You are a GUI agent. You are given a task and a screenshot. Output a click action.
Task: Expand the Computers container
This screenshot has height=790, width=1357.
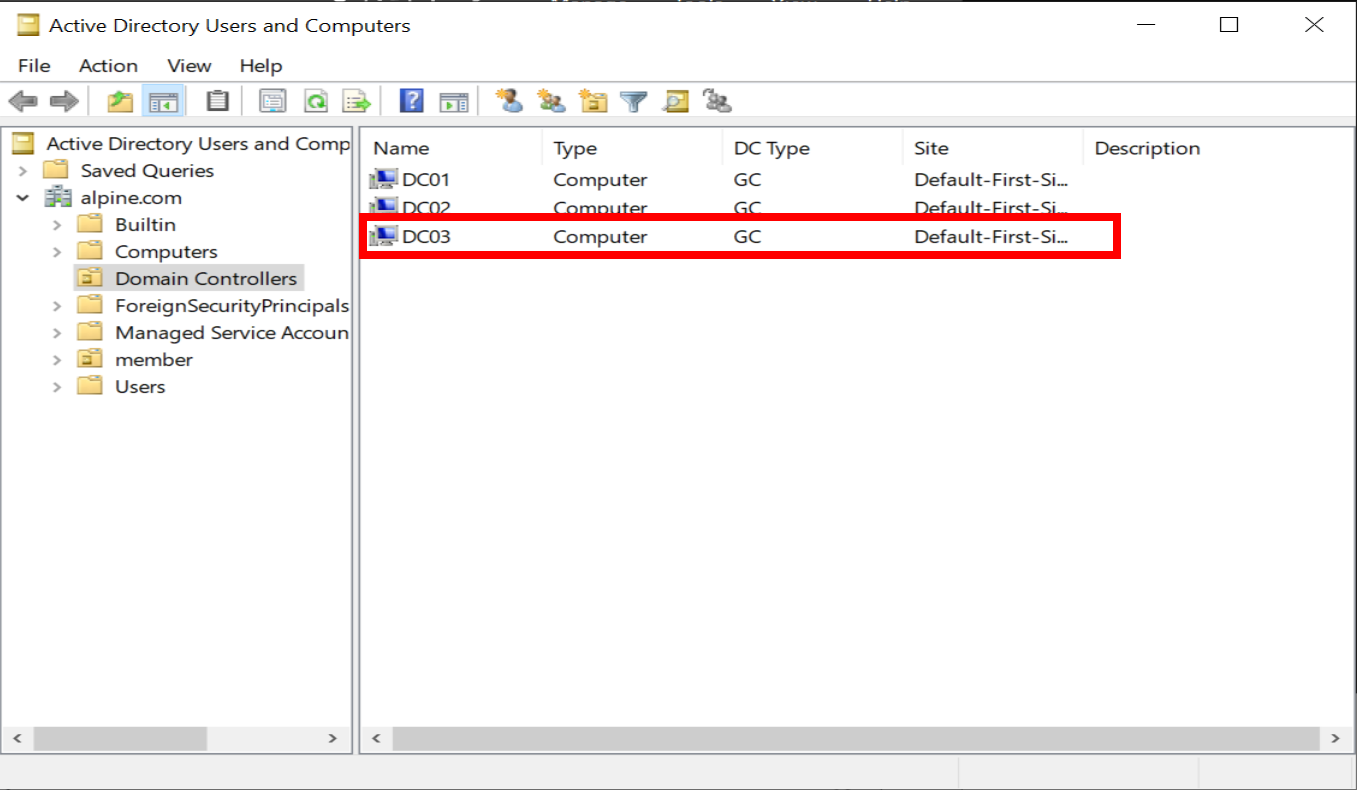[x=57, y=252]
